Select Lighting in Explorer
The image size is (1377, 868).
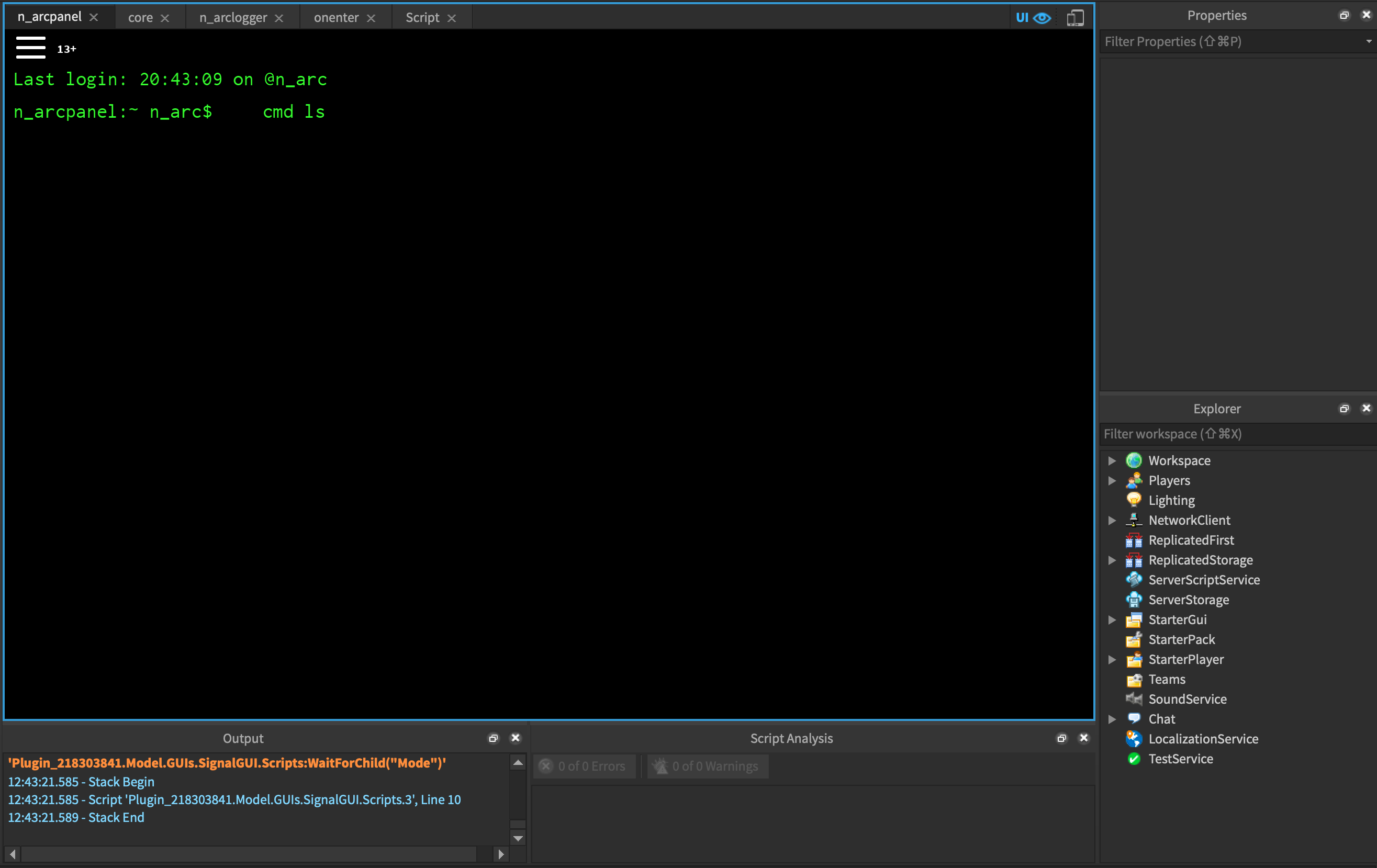coord(1171,500)
